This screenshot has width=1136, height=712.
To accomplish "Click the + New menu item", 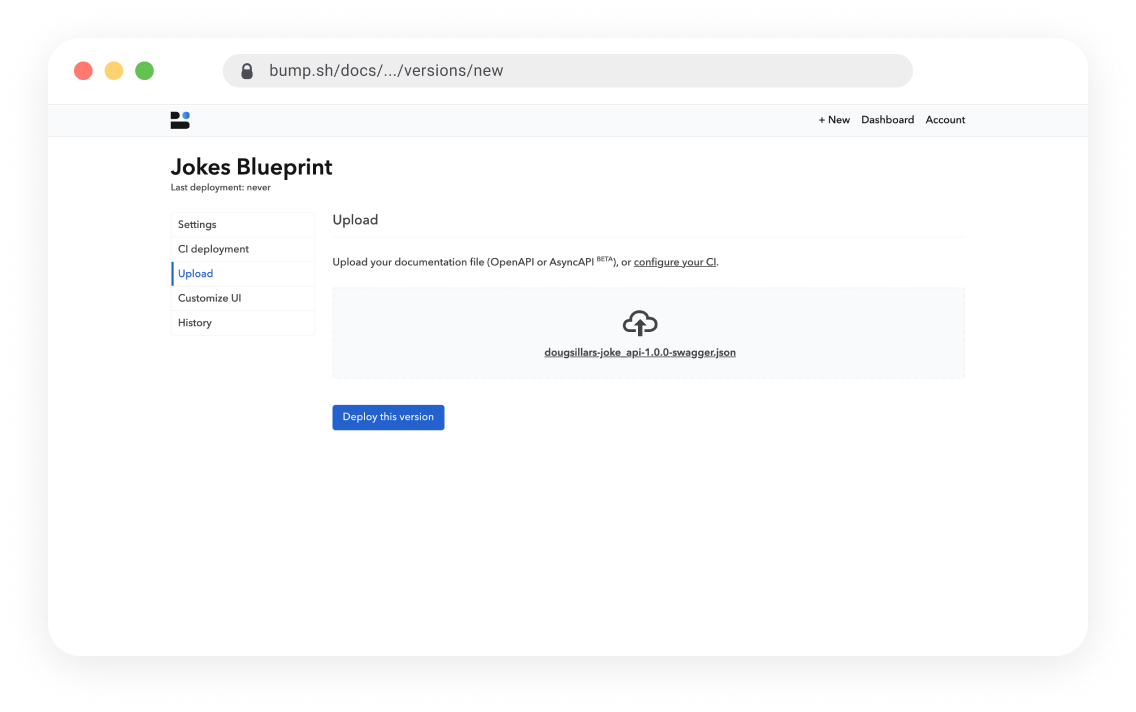I will coord(834,119).
